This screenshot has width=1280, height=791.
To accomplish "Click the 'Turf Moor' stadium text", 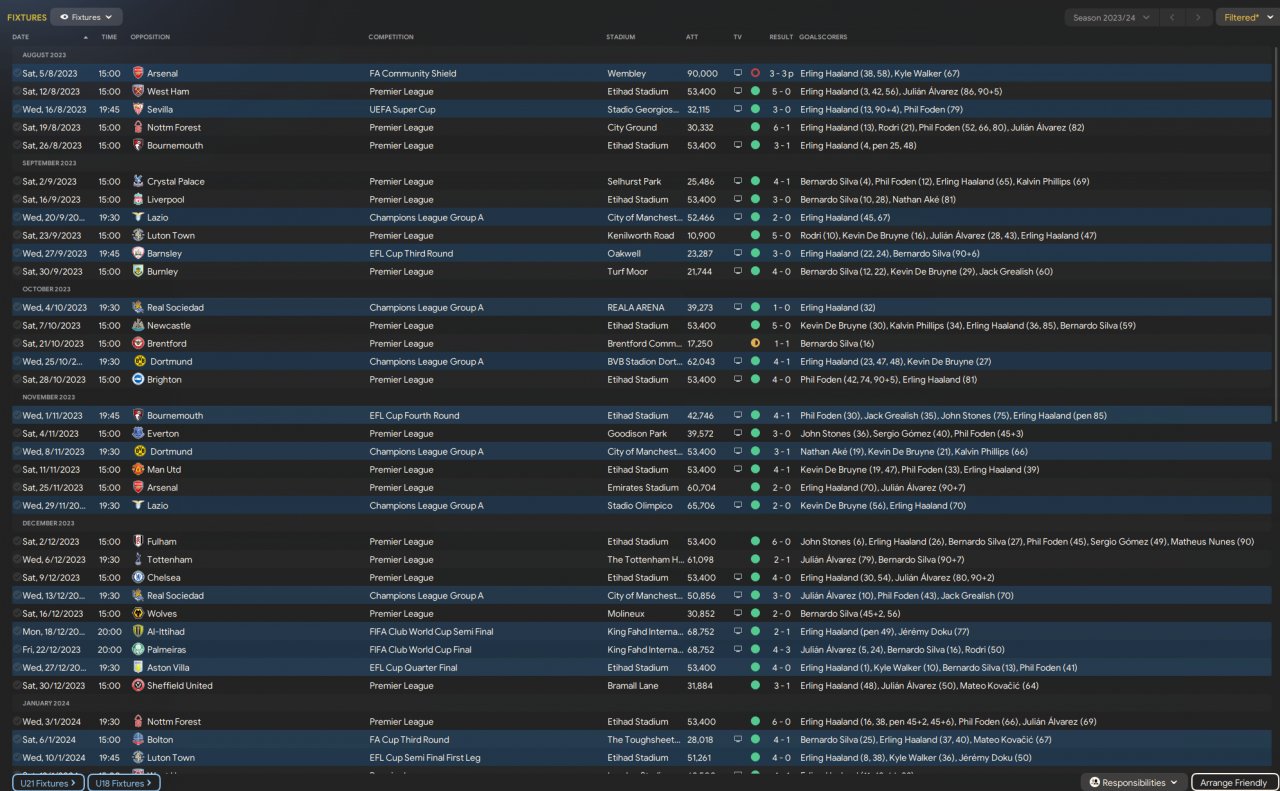I will [627, 271].
